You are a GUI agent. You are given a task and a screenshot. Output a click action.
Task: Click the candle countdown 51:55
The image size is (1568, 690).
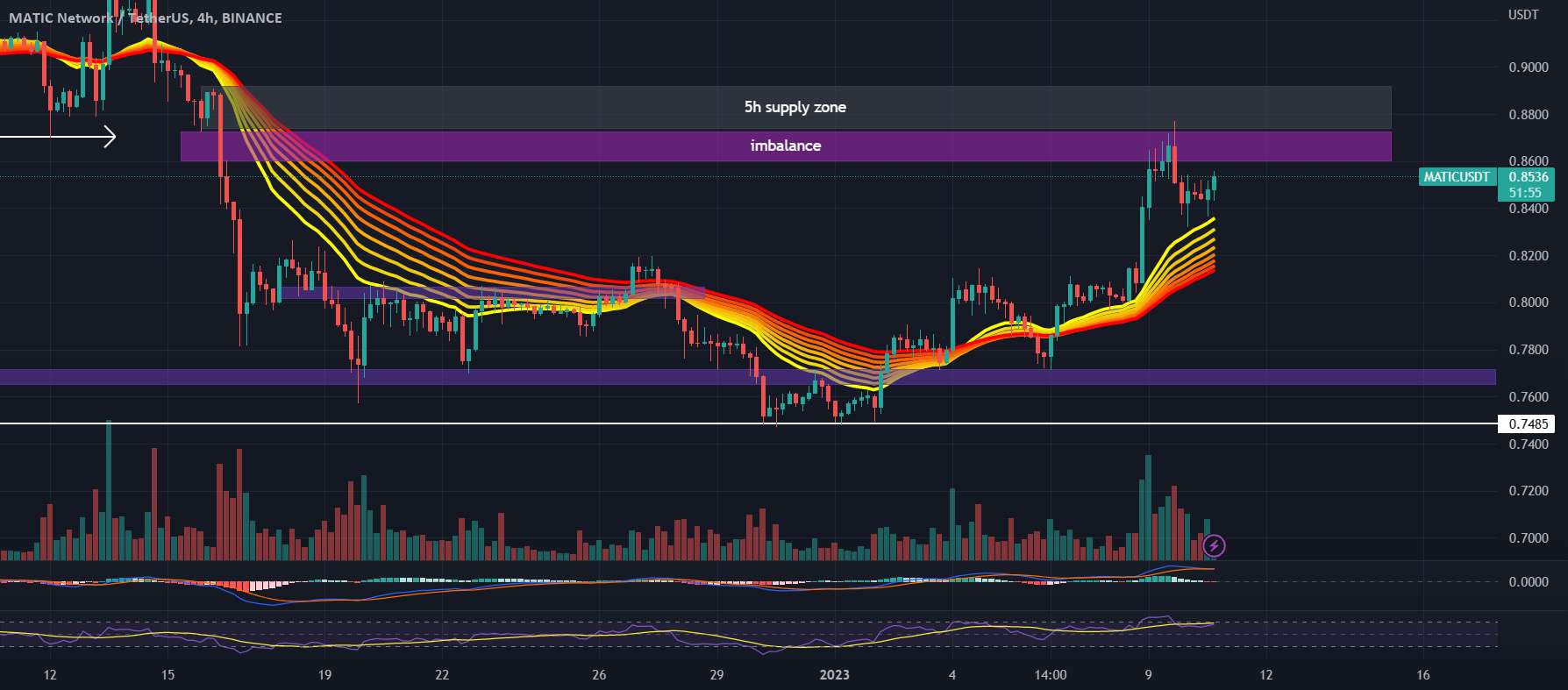1525,193
